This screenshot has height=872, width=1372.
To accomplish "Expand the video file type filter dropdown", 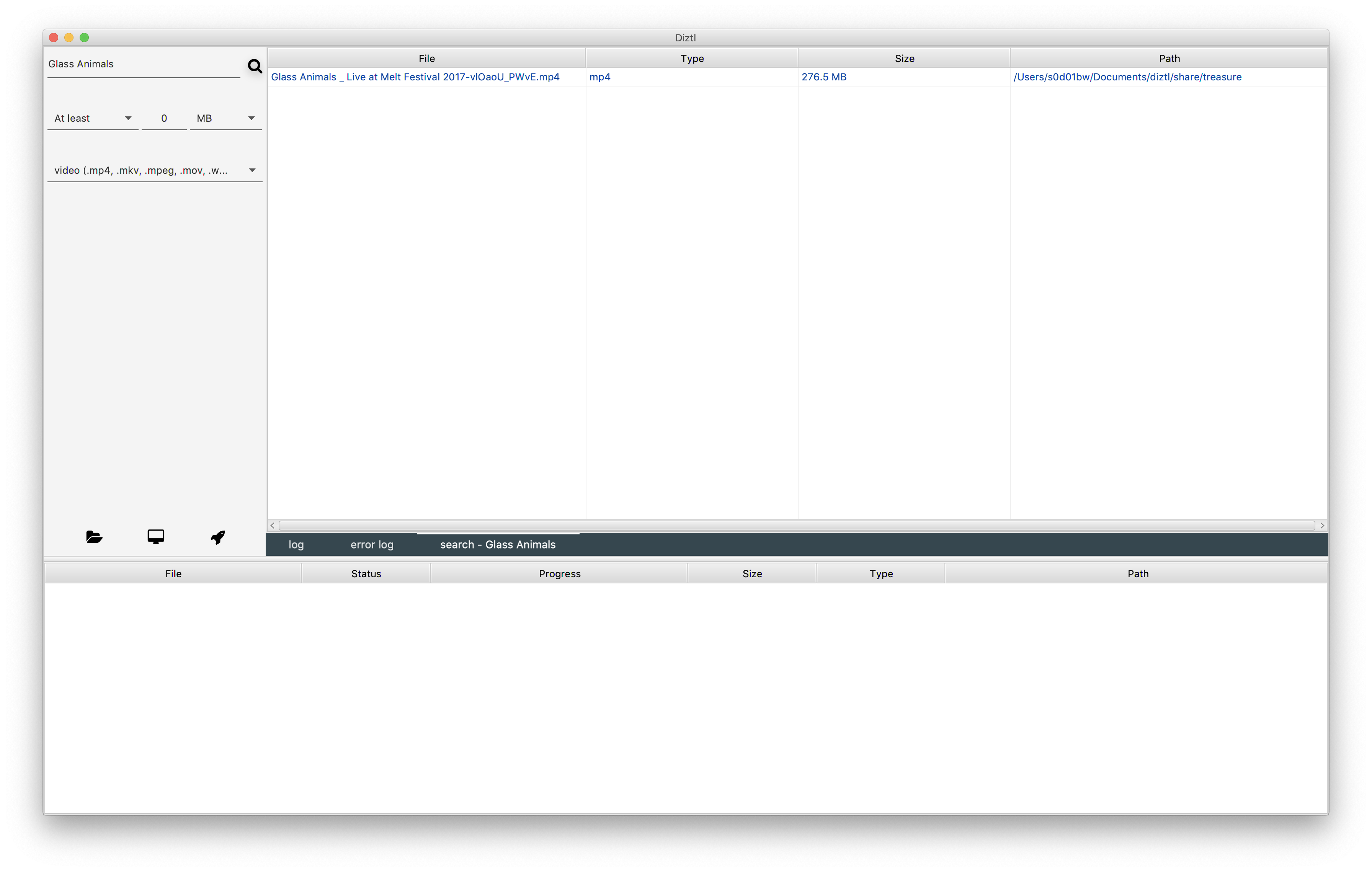I will [154, 170].
